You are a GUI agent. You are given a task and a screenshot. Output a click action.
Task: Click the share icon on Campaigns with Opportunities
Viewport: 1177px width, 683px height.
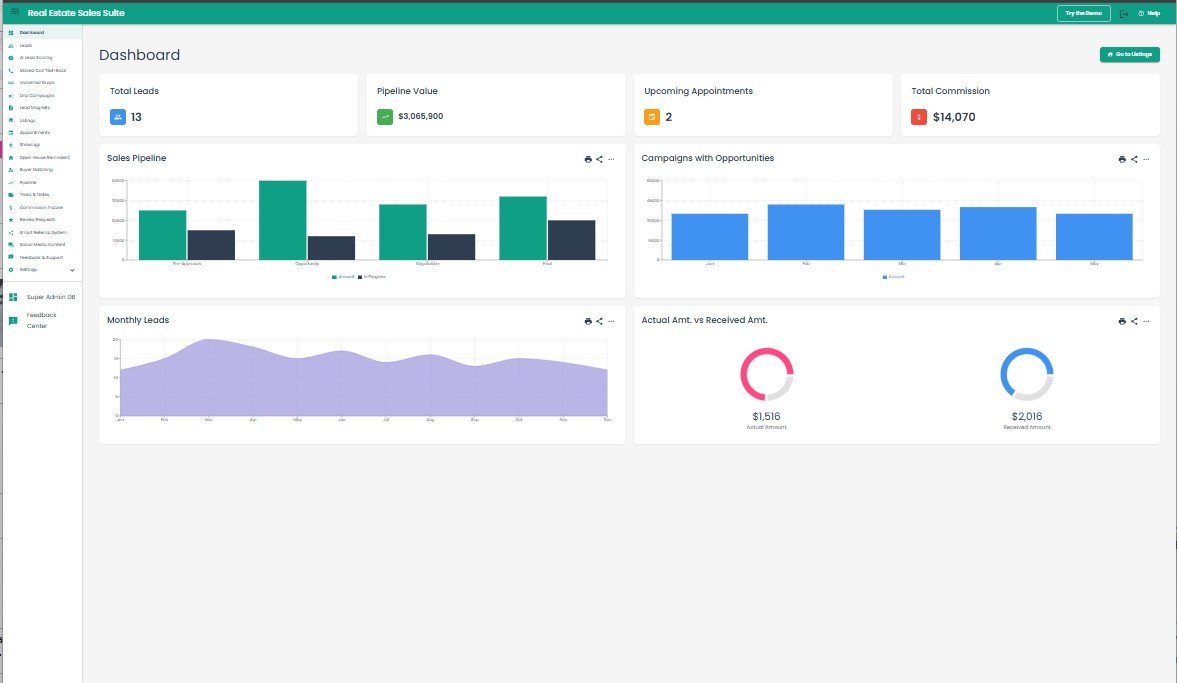pyautogui.click(x=1133, y=159)
